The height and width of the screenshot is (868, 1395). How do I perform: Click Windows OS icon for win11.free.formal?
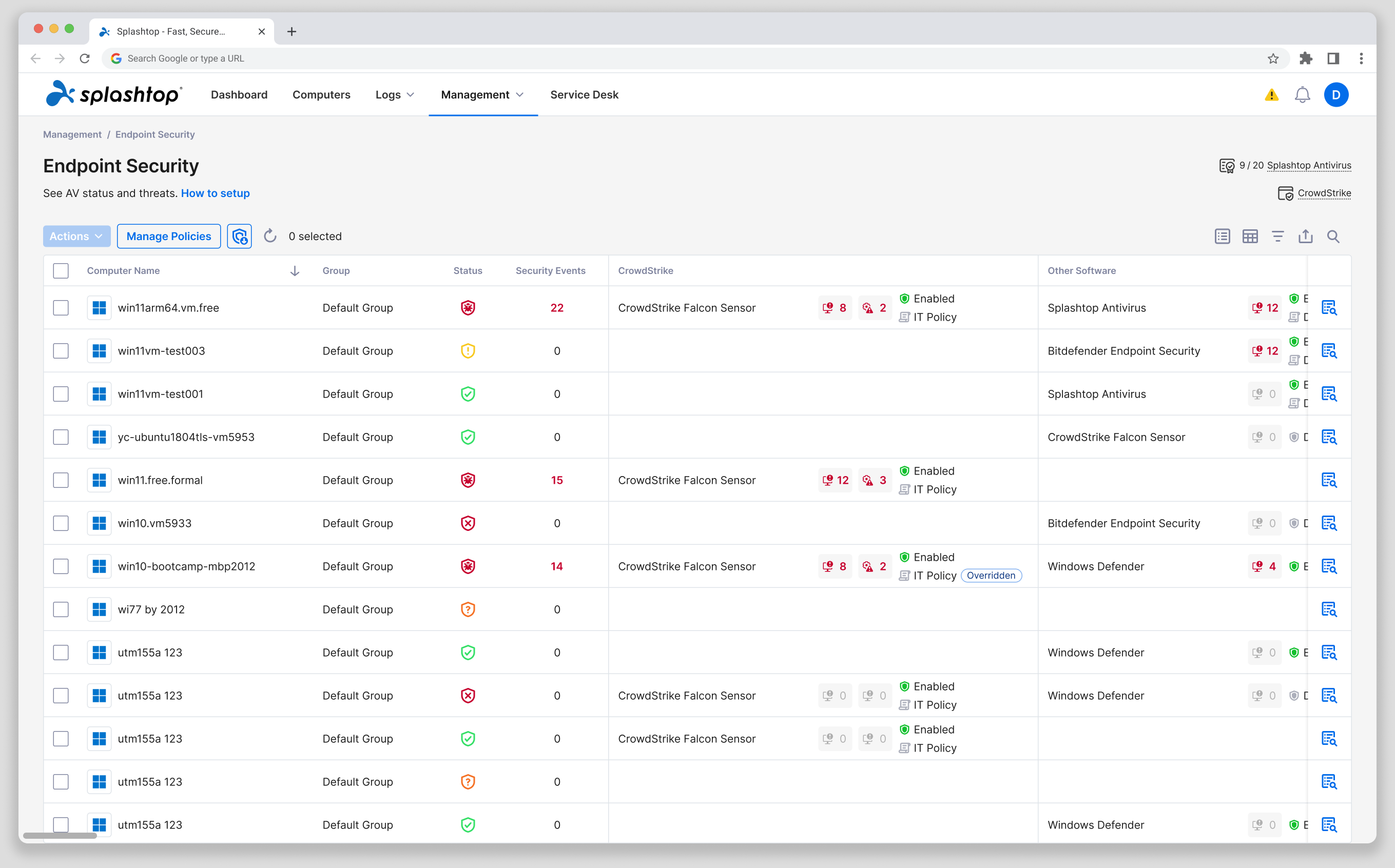(x=100, y=480)
